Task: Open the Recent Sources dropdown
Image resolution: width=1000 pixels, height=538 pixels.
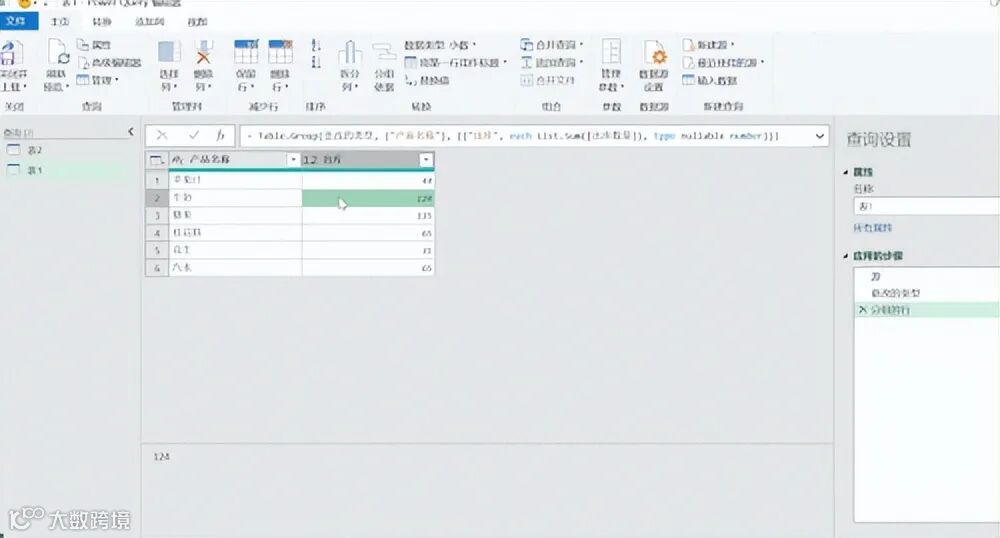Action: (x=723, y=62)
